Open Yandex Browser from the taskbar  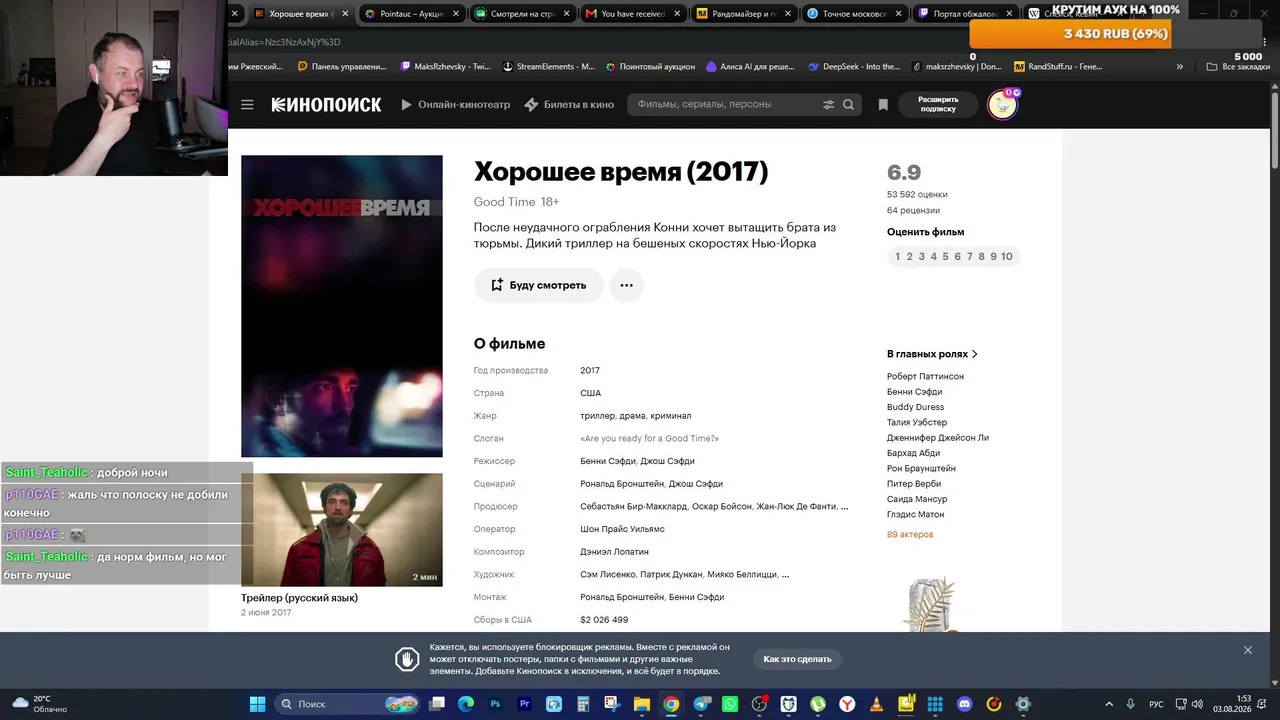pos(847,704)
